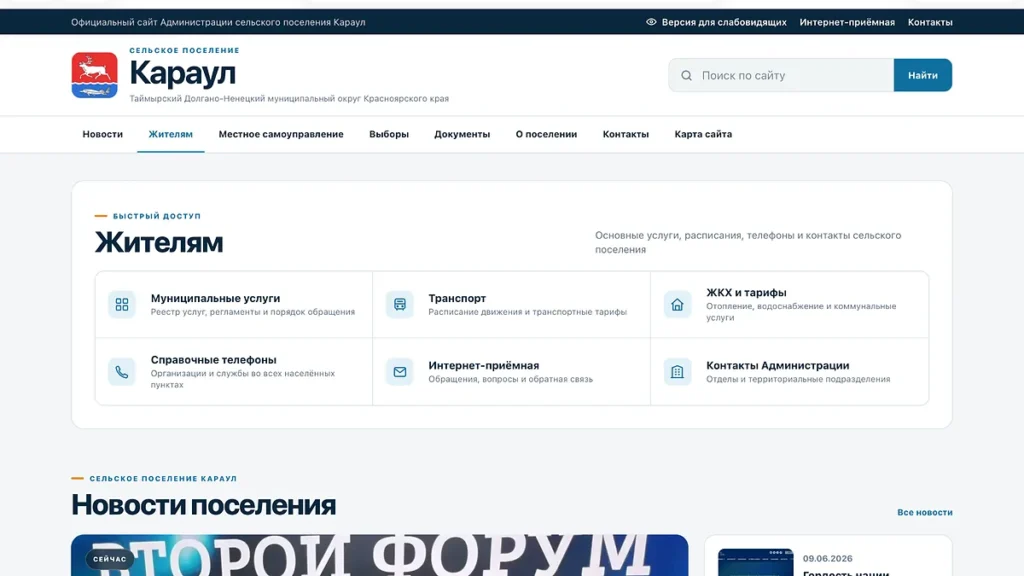Open the Контакты Администрации title link
This screenshot has width=1024, height=576.
pos(778,366)
